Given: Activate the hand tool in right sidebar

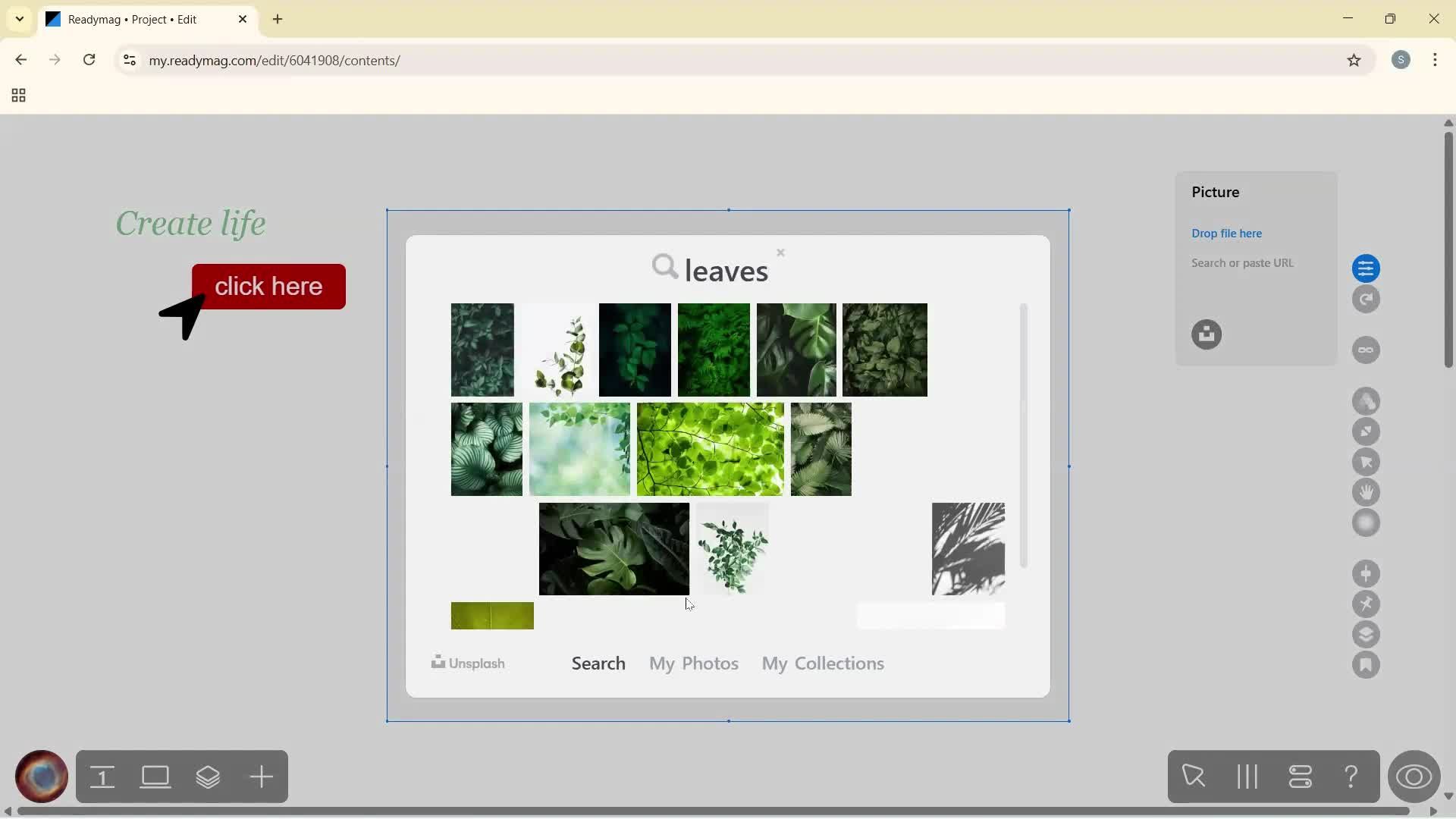Looking at the screenshot, I should tap(1367, 493).
